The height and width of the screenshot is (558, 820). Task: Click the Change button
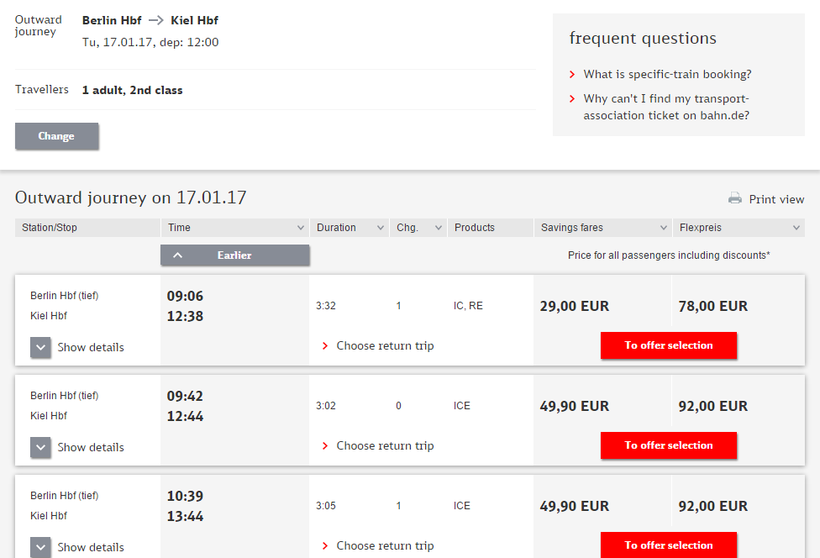point(56,136)
